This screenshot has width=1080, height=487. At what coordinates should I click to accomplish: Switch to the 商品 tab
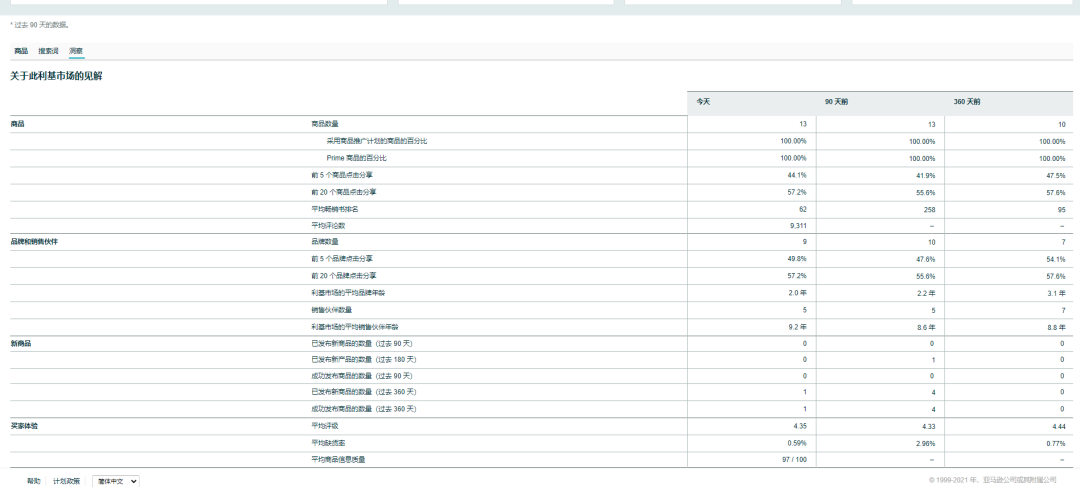pos(21,51)
